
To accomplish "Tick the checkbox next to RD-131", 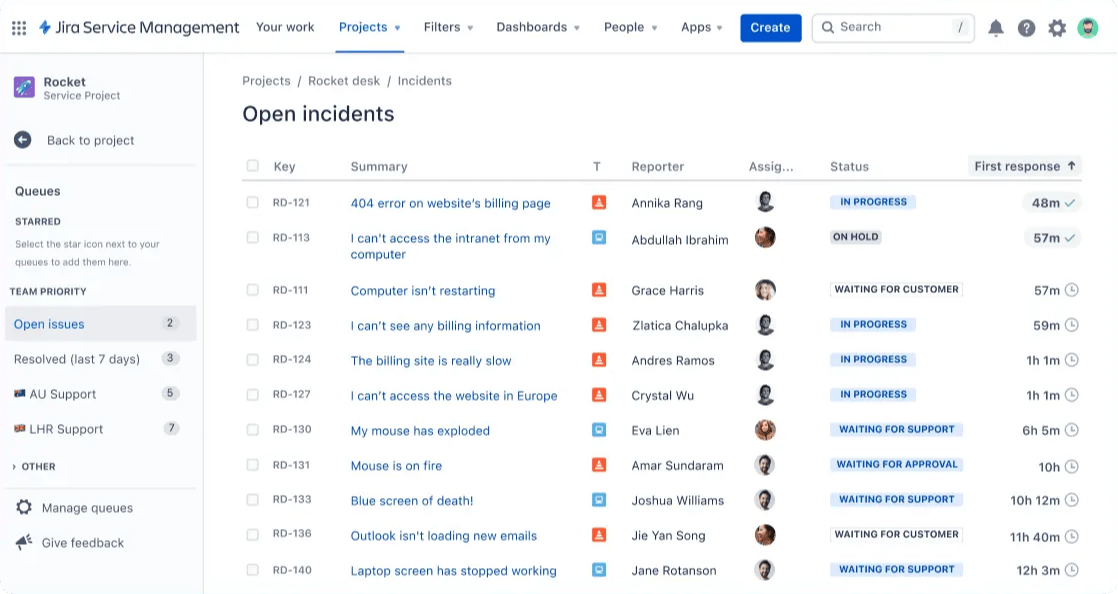I will 252,465.
